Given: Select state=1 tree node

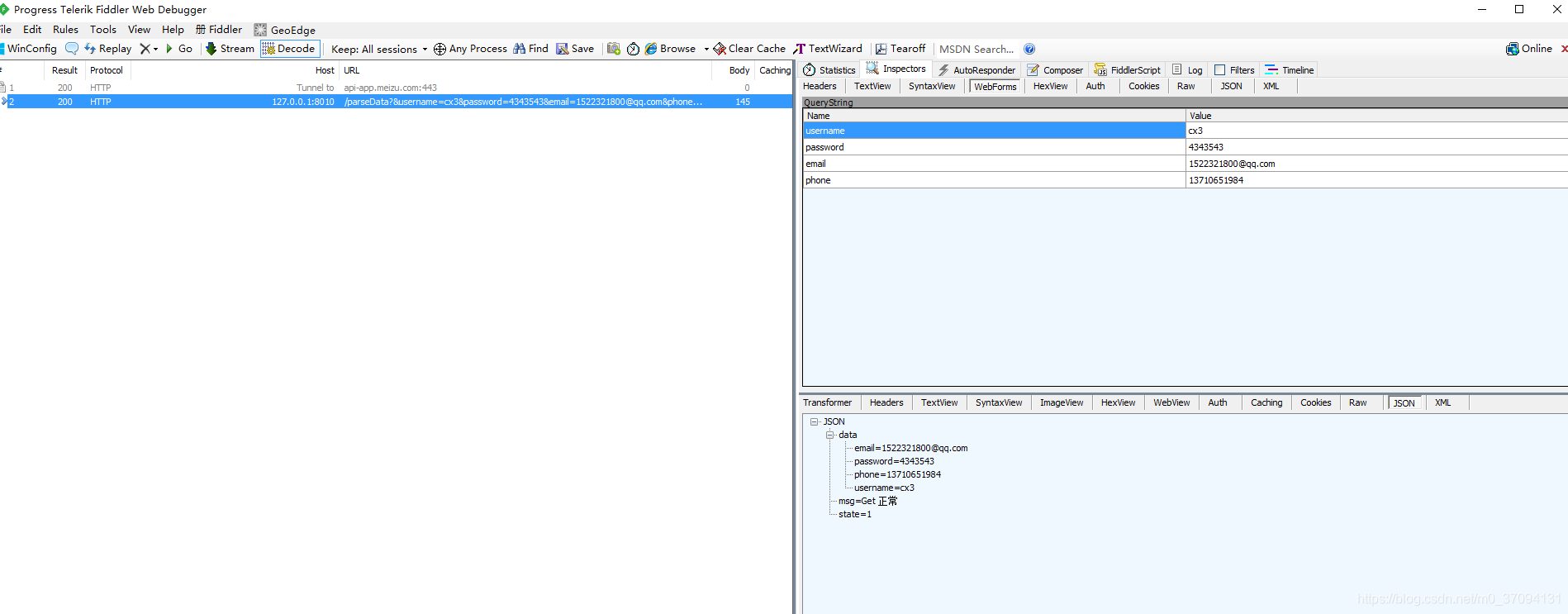Looking at the screenshot, I should [855, 514].
